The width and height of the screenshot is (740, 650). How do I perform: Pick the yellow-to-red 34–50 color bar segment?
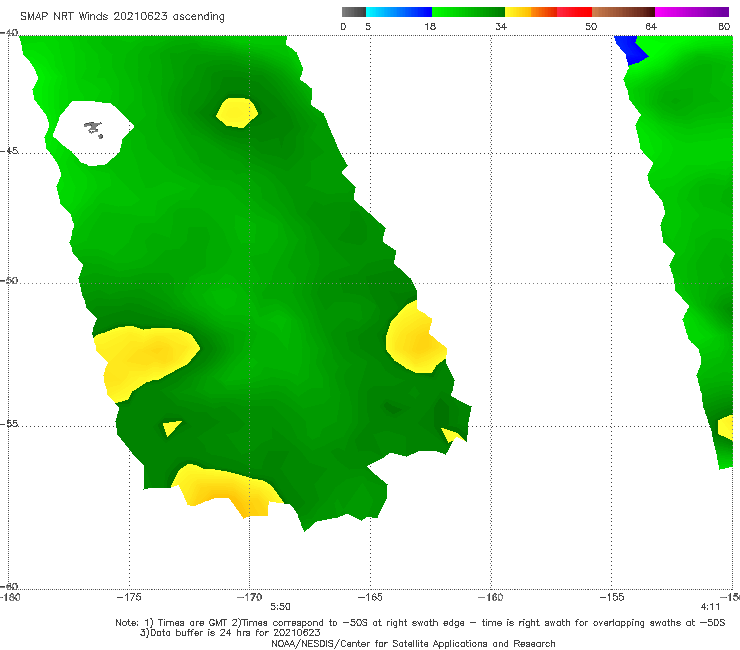(x=548, y=12)
